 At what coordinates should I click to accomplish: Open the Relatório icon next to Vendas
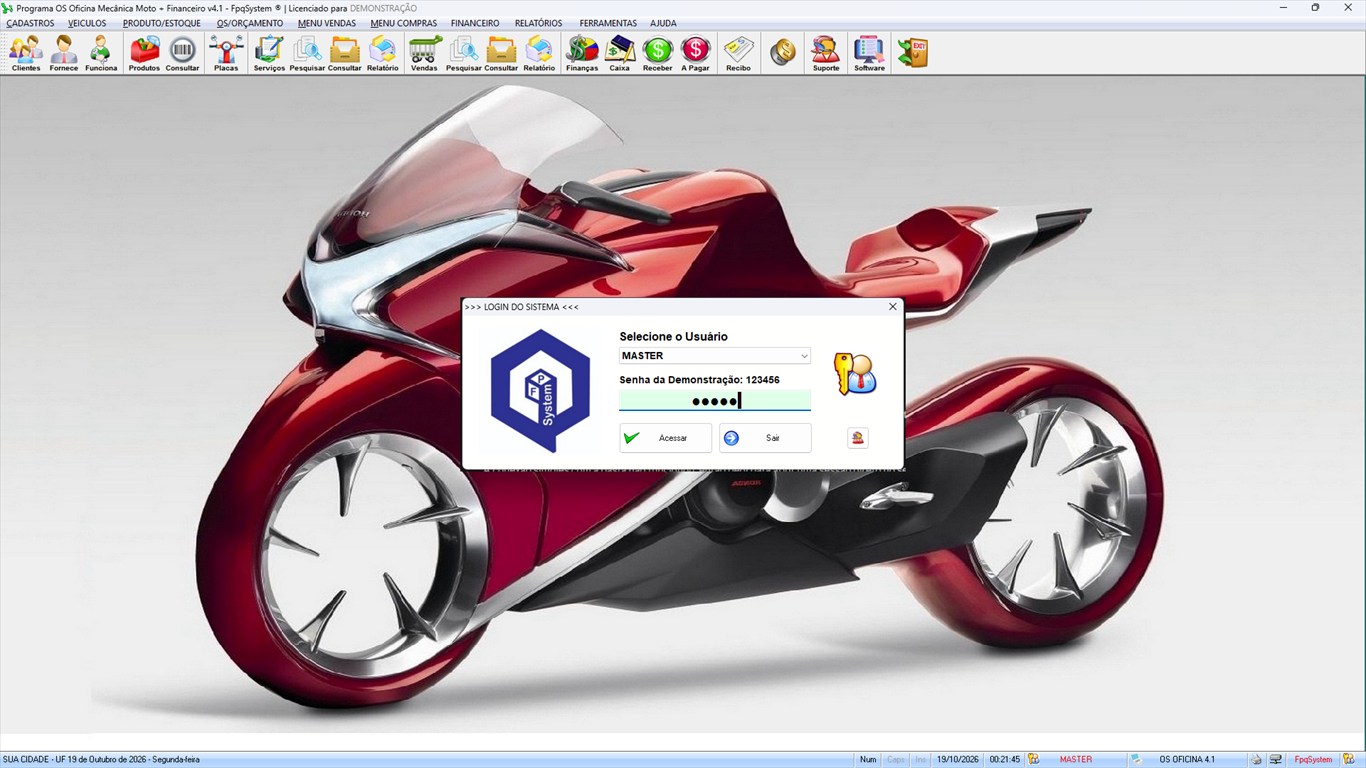(539, 53)
